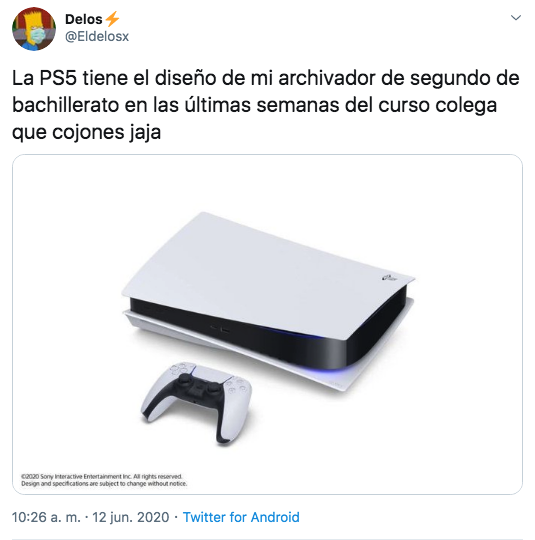Open the Twitter for Android source link
The width and height of the screenshot is (535, 540).
tap(241, 517)
